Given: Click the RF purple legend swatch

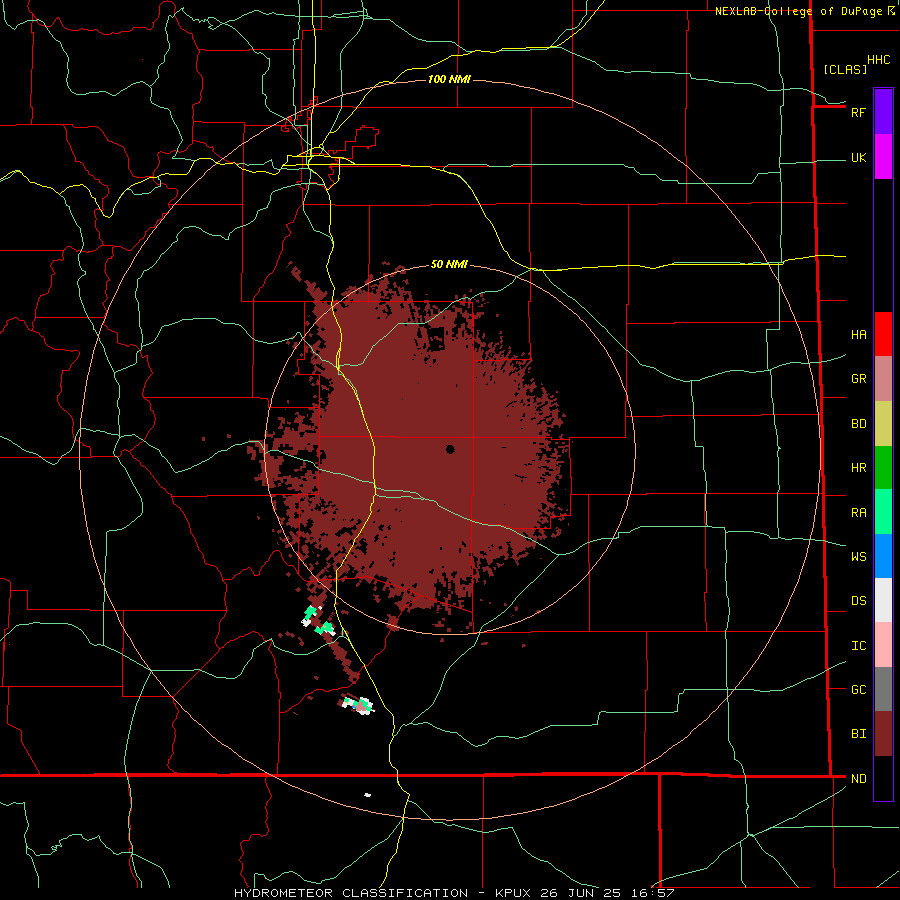Looking at the screenshot, I should (x=883, y=112).
